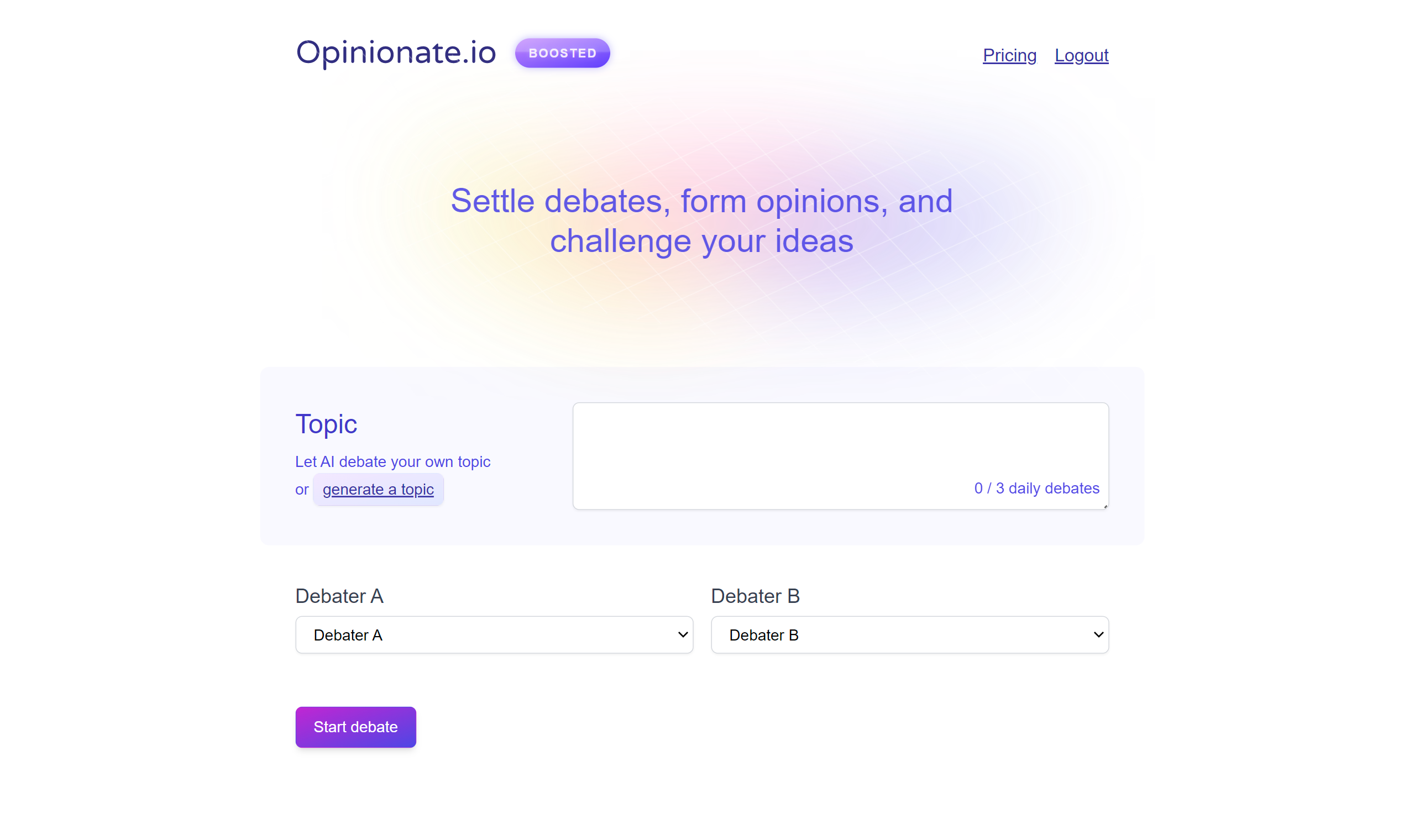Click the BOOSTED badge
1404x840 pixels.
coord(562,53)
